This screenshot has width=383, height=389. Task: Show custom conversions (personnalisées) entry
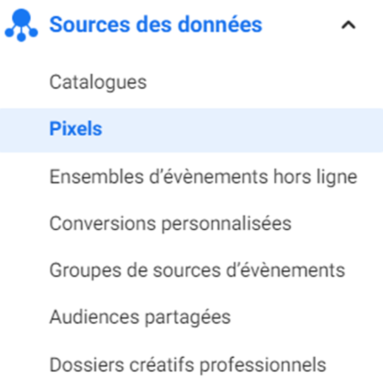tap(170, 223)
